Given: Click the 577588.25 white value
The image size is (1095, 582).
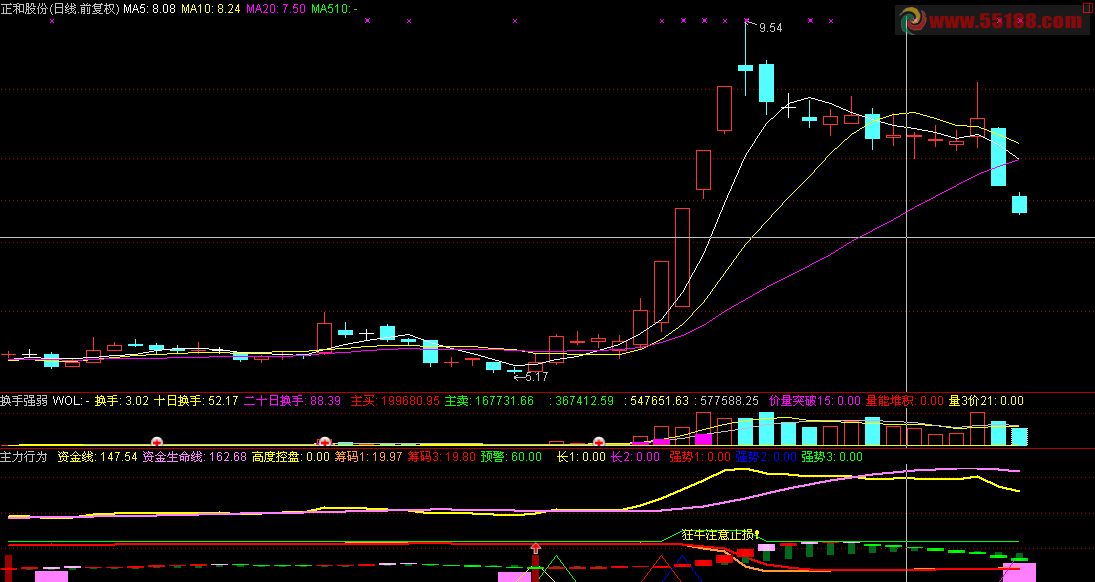Looking at the screenshot, I should tap(727, 401).
